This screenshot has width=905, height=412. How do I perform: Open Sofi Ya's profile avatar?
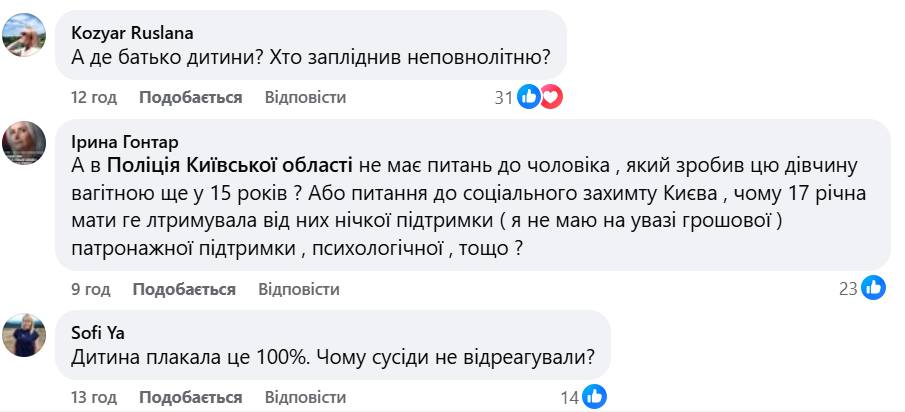coord(24,334)
